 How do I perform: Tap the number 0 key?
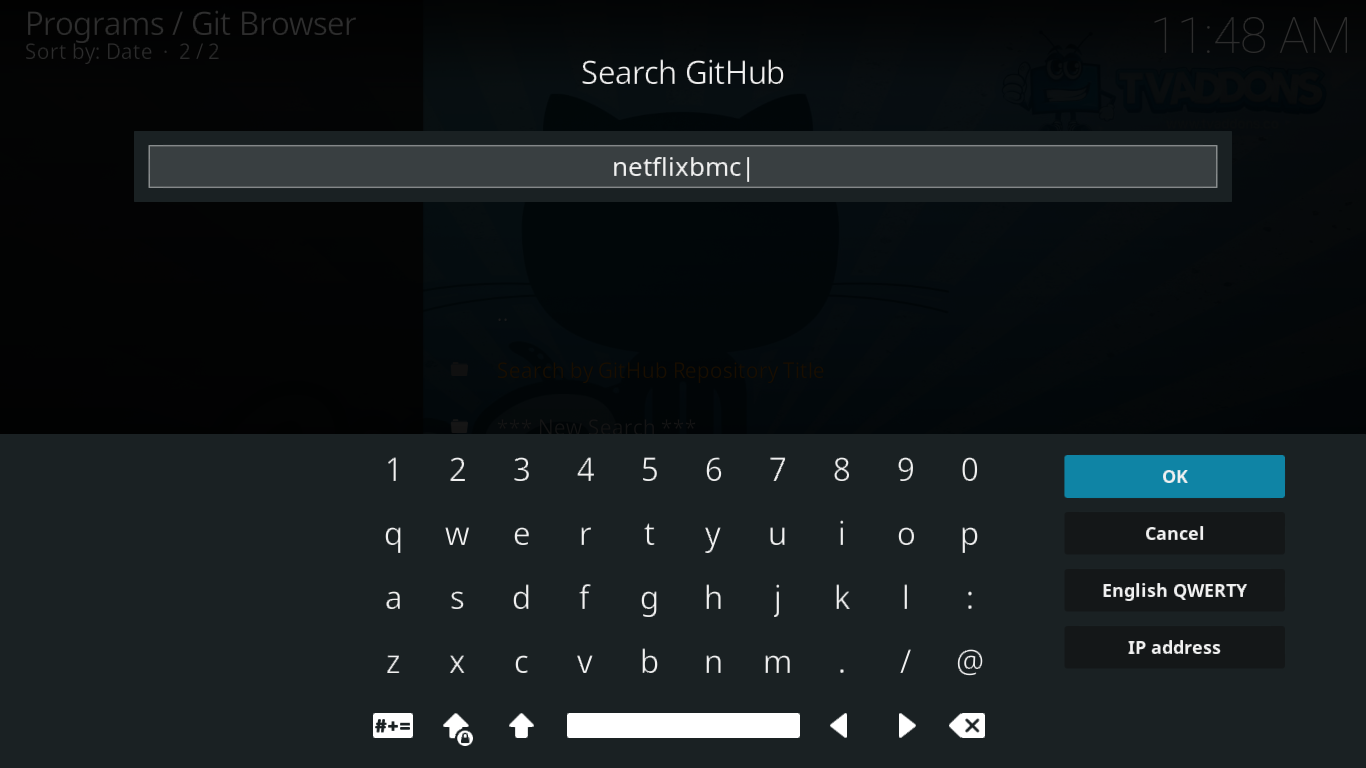[x=969, y=470]
